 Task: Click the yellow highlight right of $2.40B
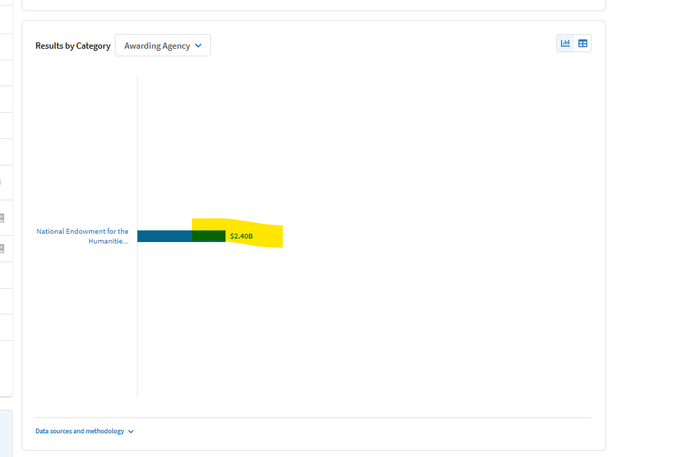tap(268, 236)
